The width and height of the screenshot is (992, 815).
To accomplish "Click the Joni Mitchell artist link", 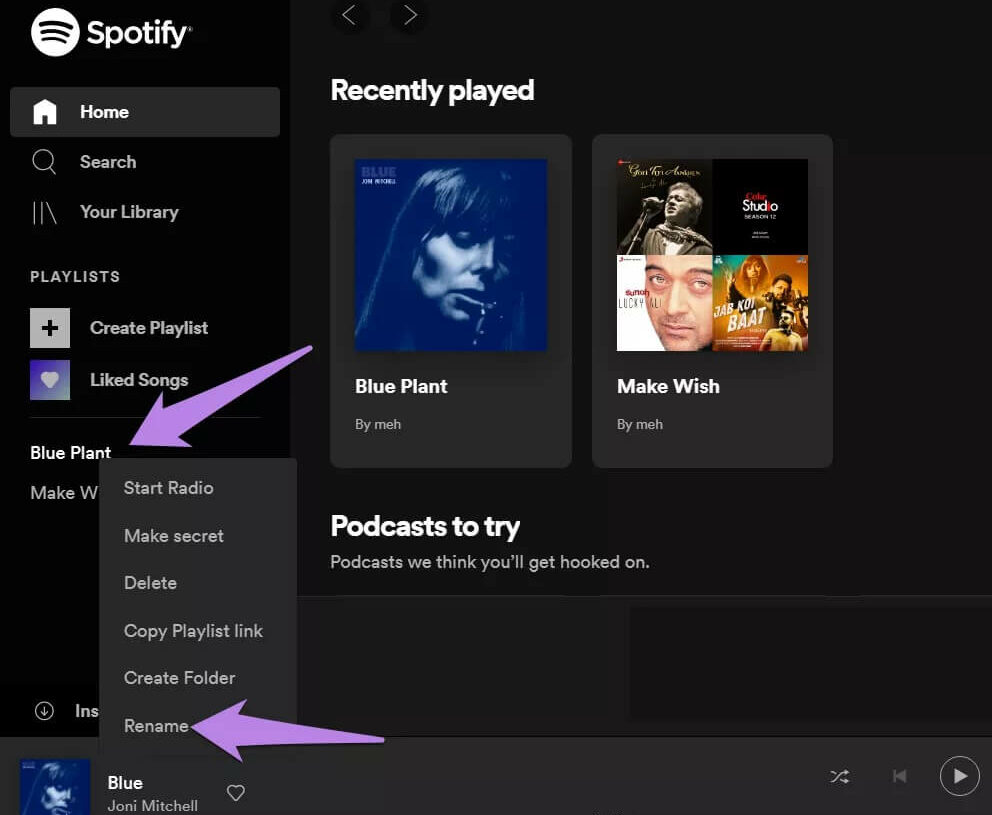I will point(152,805).
